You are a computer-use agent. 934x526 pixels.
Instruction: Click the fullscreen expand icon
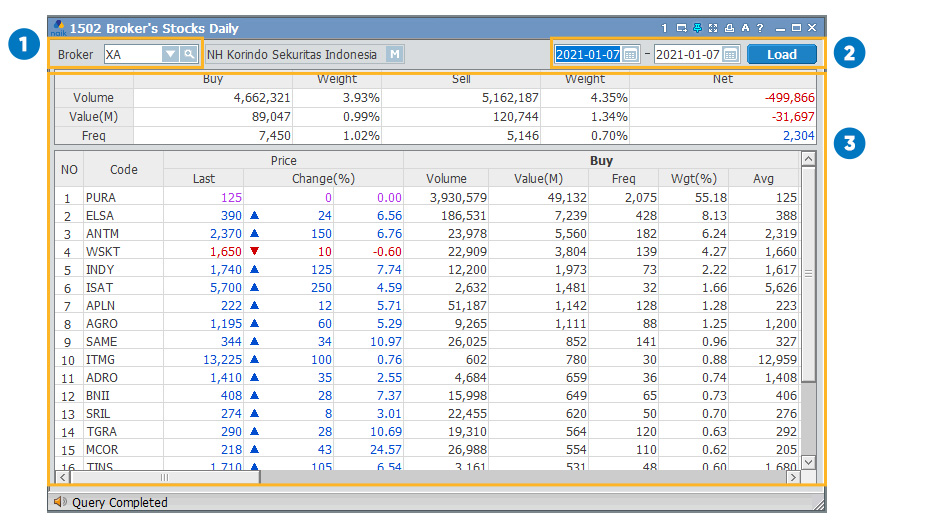point(713,29)
